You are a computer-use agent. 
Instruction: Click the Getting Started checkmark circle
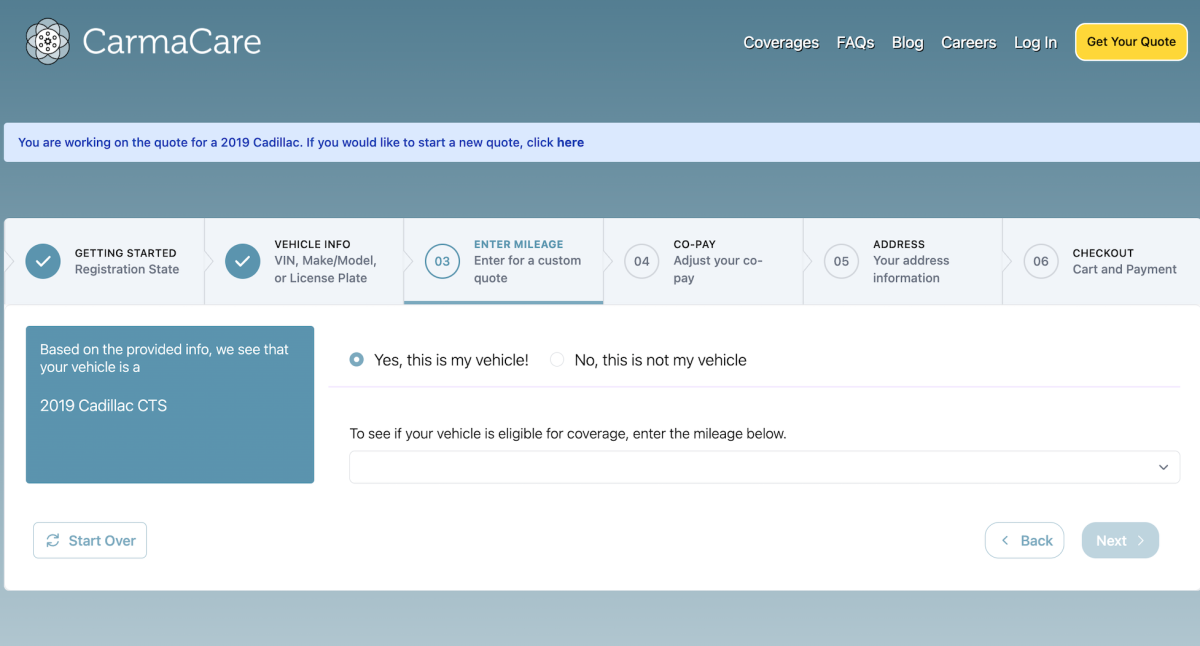[43, 261]
